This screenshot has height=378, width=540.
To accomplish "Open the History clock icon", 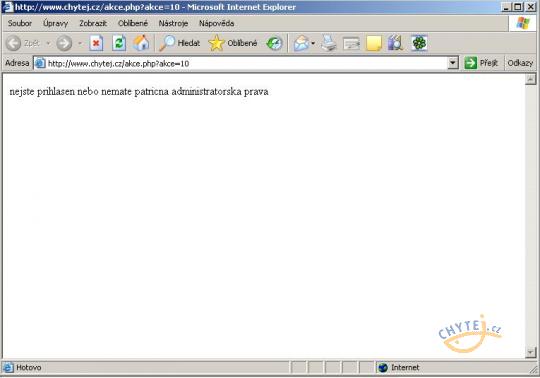I will 274,43.
